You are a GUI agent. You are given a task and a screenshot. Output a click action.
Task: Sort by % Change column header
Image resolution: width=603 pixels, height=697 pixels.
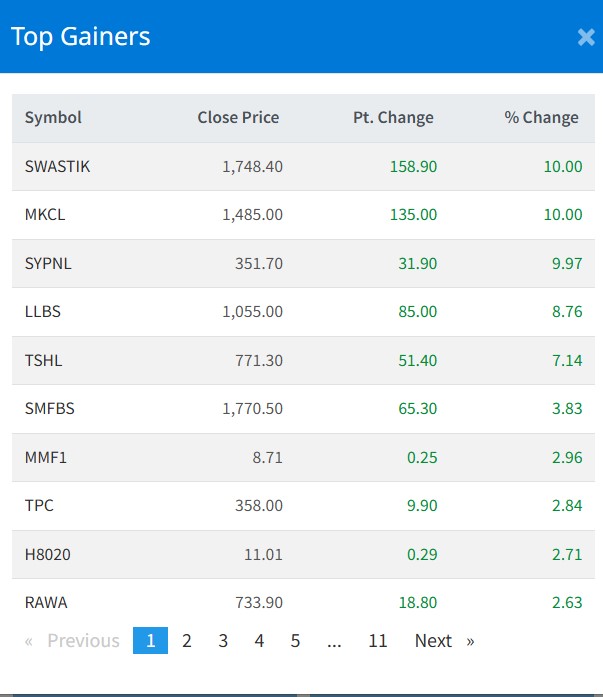pyautogui.click(x=541, y=118)
